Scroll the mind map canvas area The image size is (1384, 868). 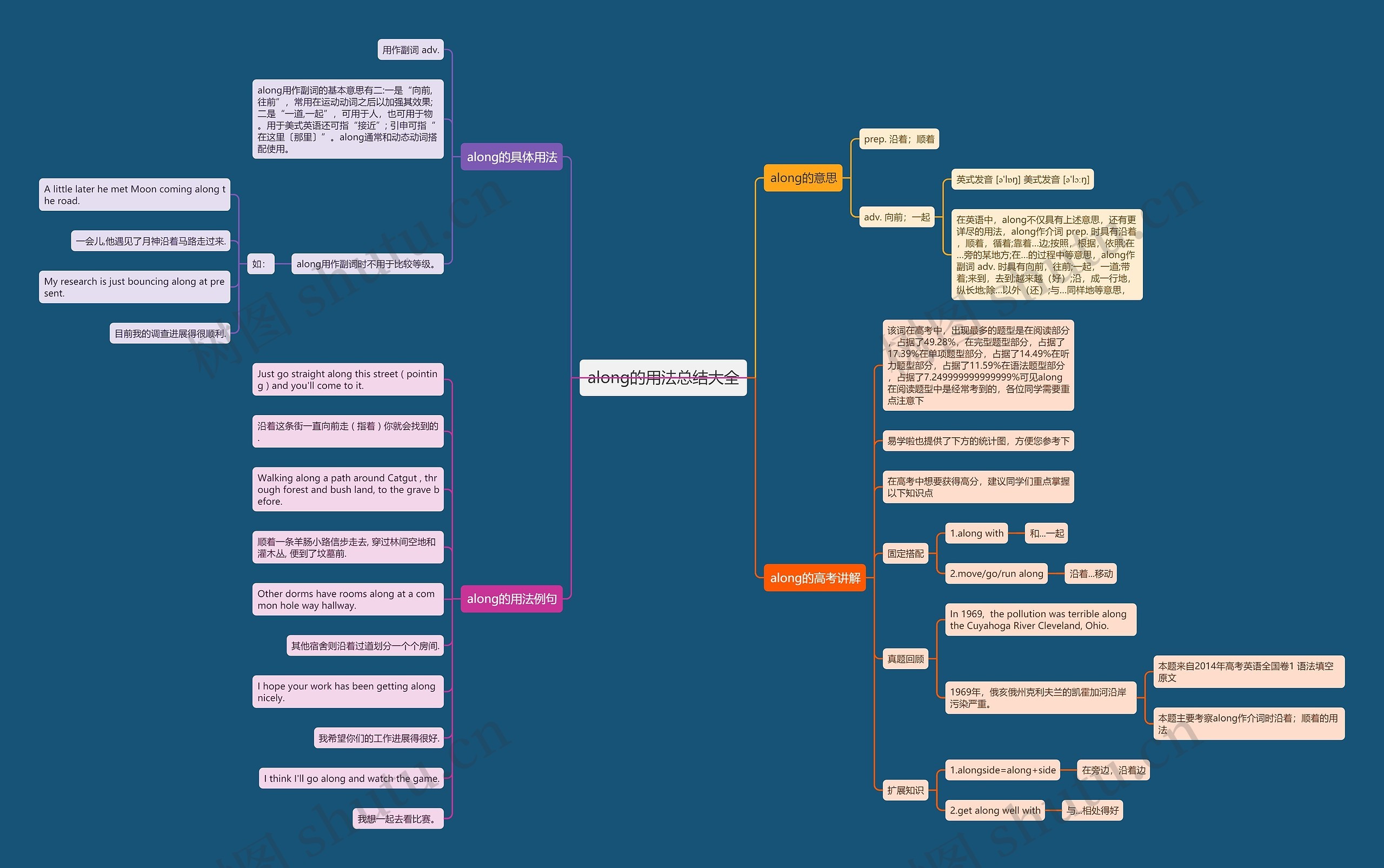pos(692,434)
